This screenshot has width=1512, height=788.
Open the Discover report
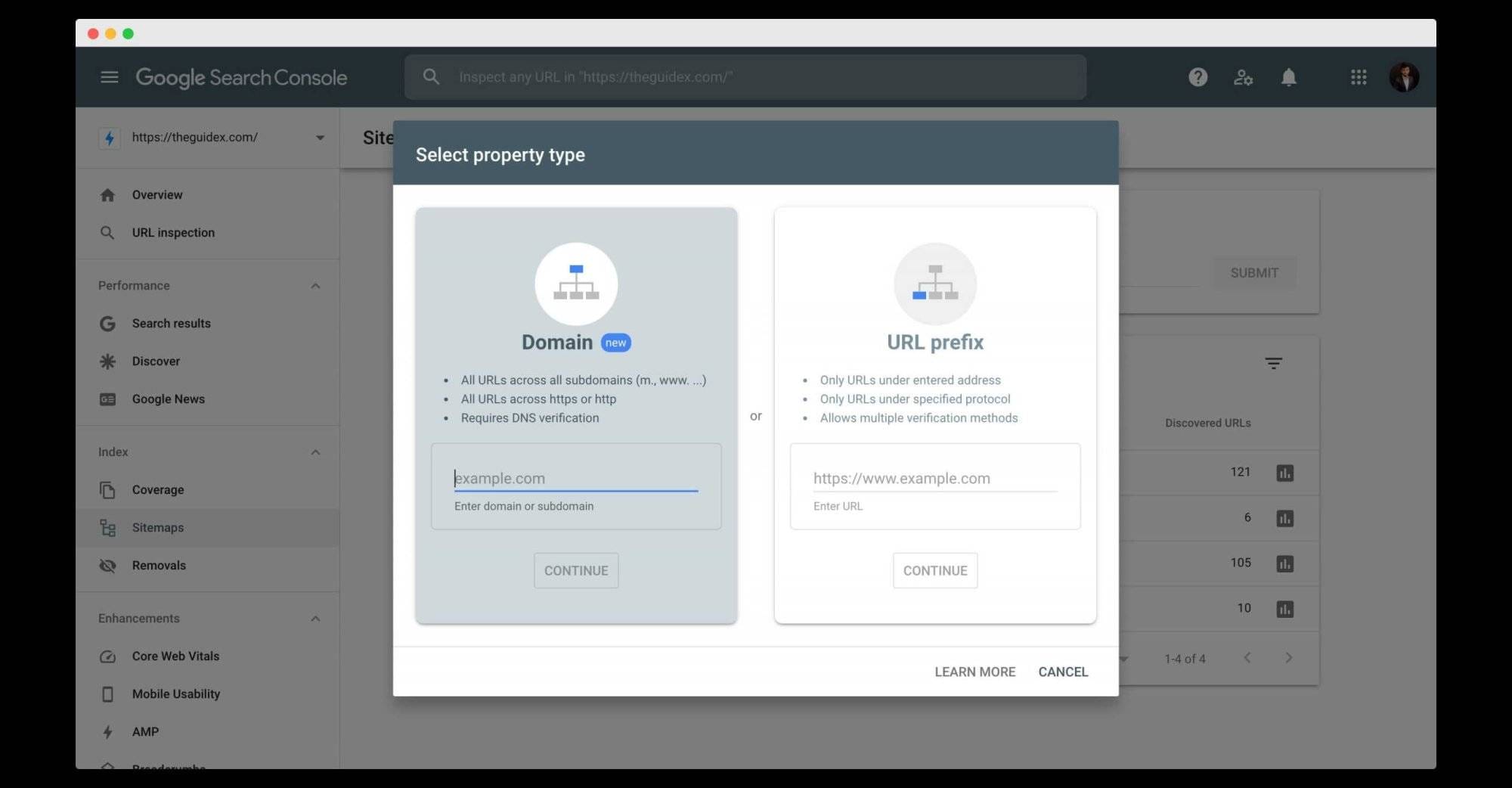pyautogui.click(x=156, y=361)
